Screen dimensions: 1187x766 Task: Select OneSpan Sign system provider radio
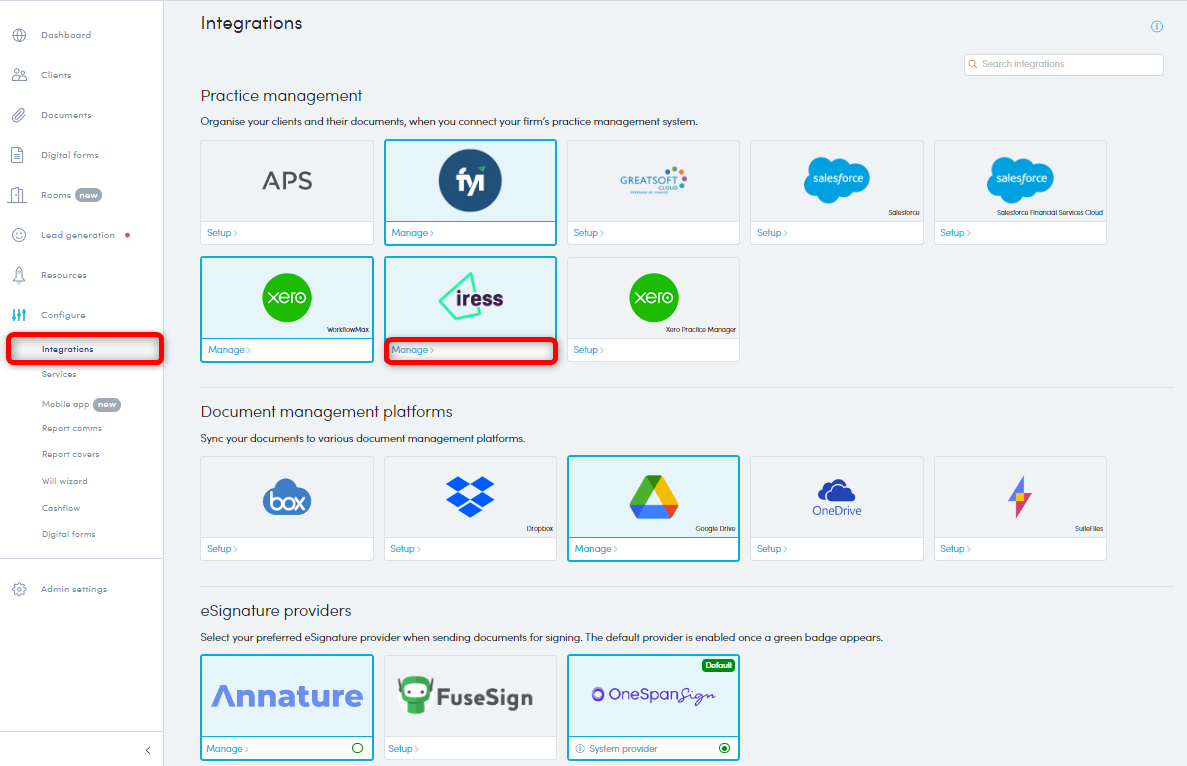pos(724,748)
